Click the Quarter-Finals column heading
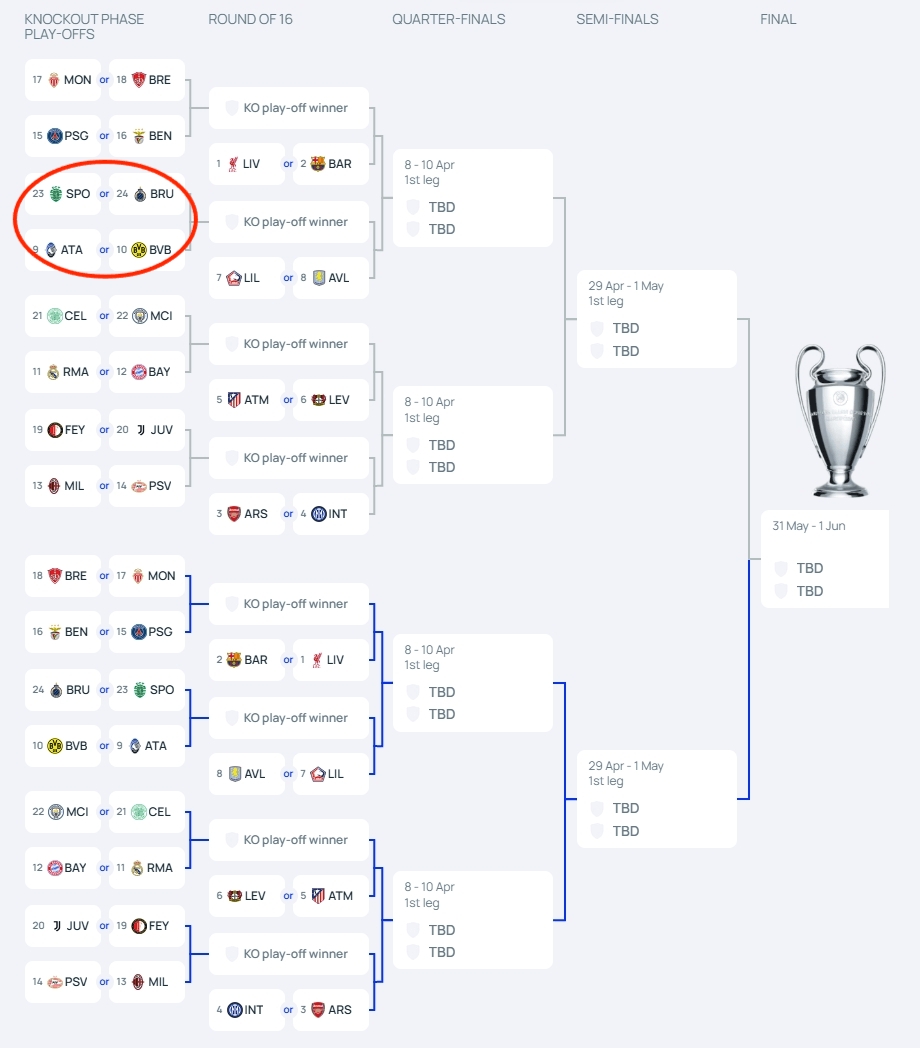Image resolution: width=920 pixels, height=1048 pixels. pos(448,19)
